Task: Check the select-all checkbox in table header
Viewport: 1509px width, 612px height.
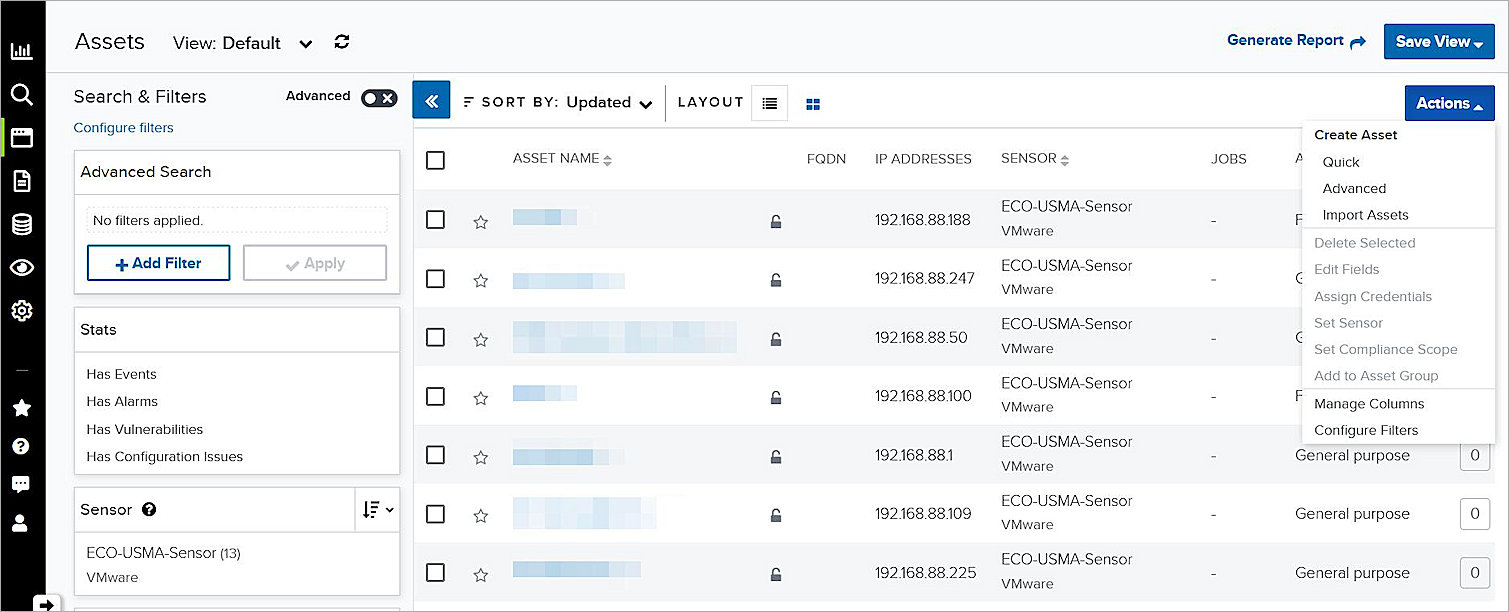Action: [435, 159]
